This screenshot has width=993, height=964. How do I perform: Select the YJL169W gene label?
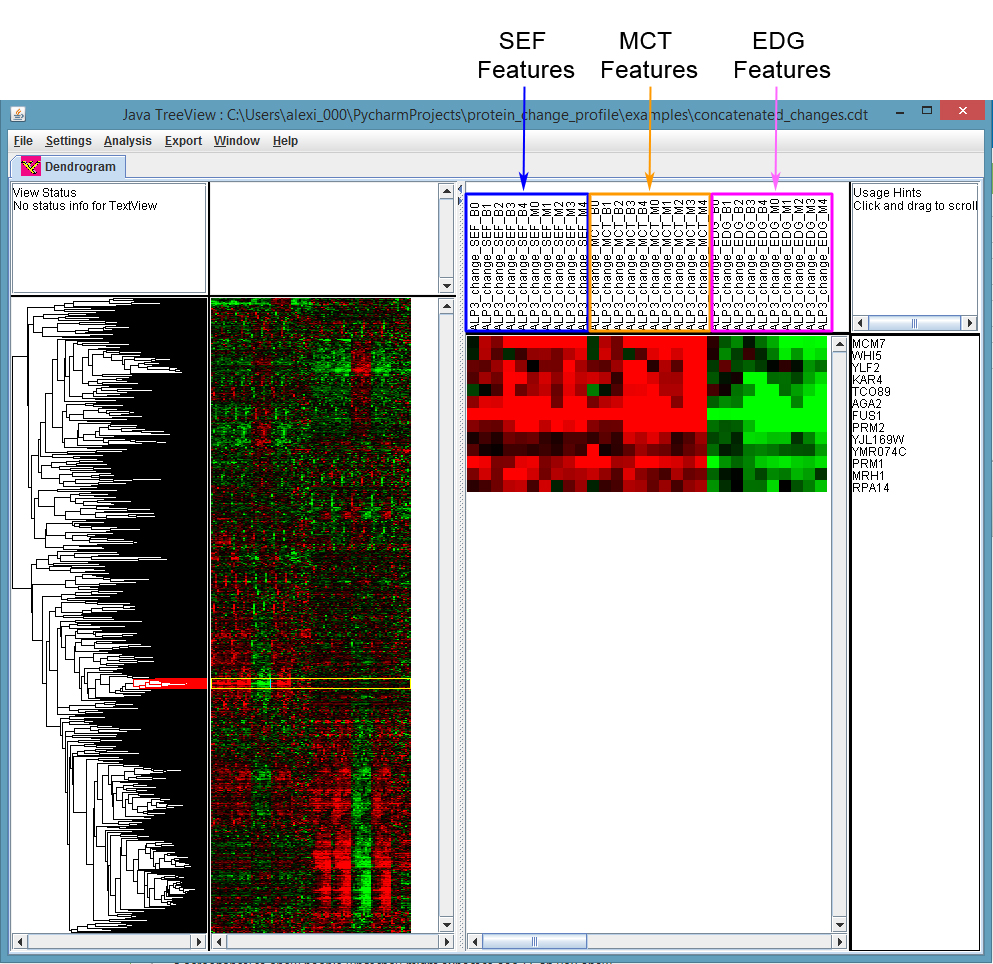878,440
